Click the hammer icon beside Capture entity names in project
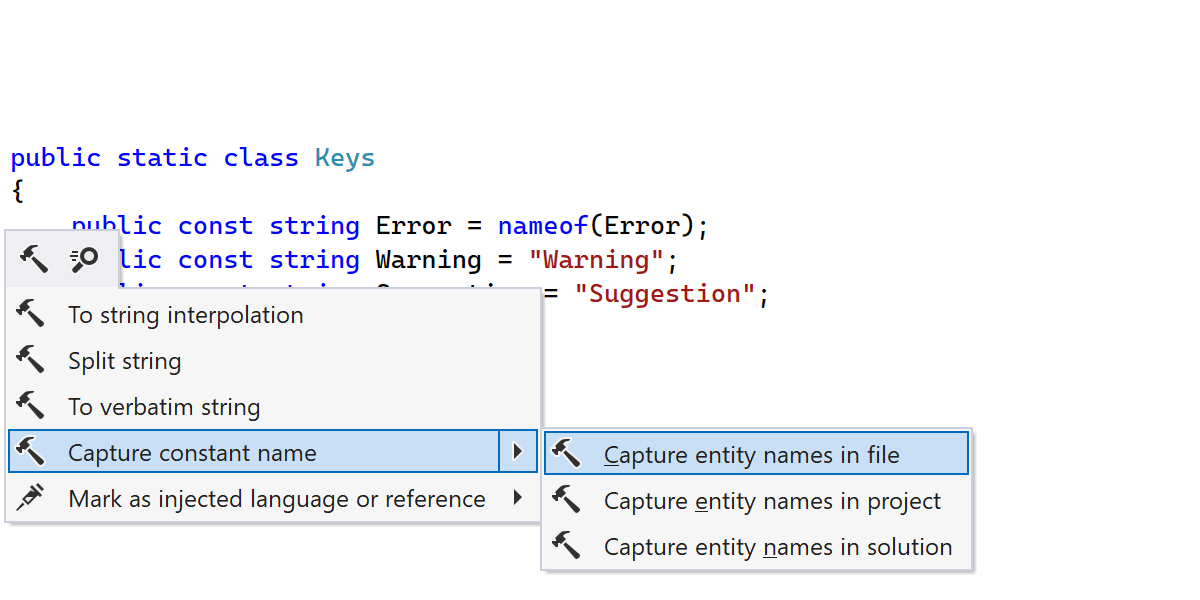1200x600 pixels. coord(567,501)
